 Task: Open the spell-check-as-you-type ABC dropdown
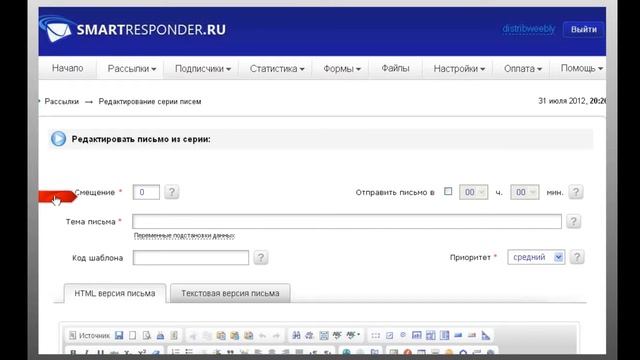point(353,336)
